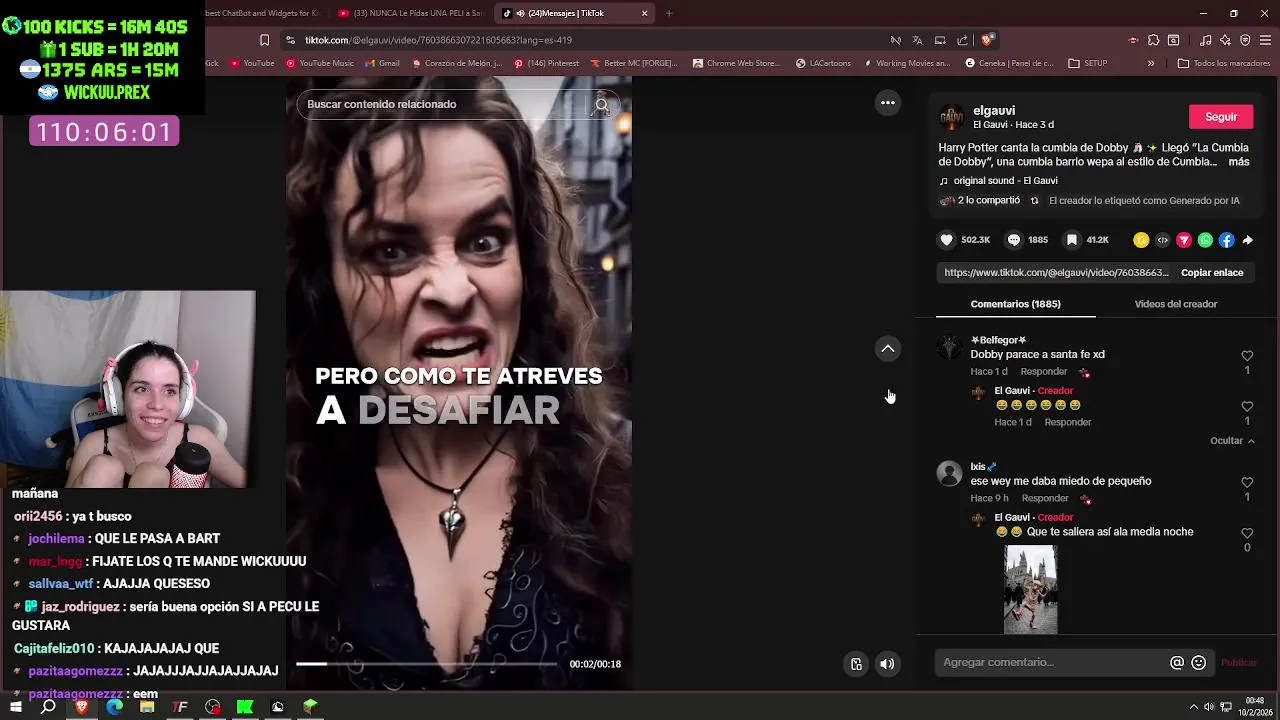The width and height of the screenshot is (1280, 720).
Task: Collapse replies with the Ocultar chevron
Action: [1232, 440]
